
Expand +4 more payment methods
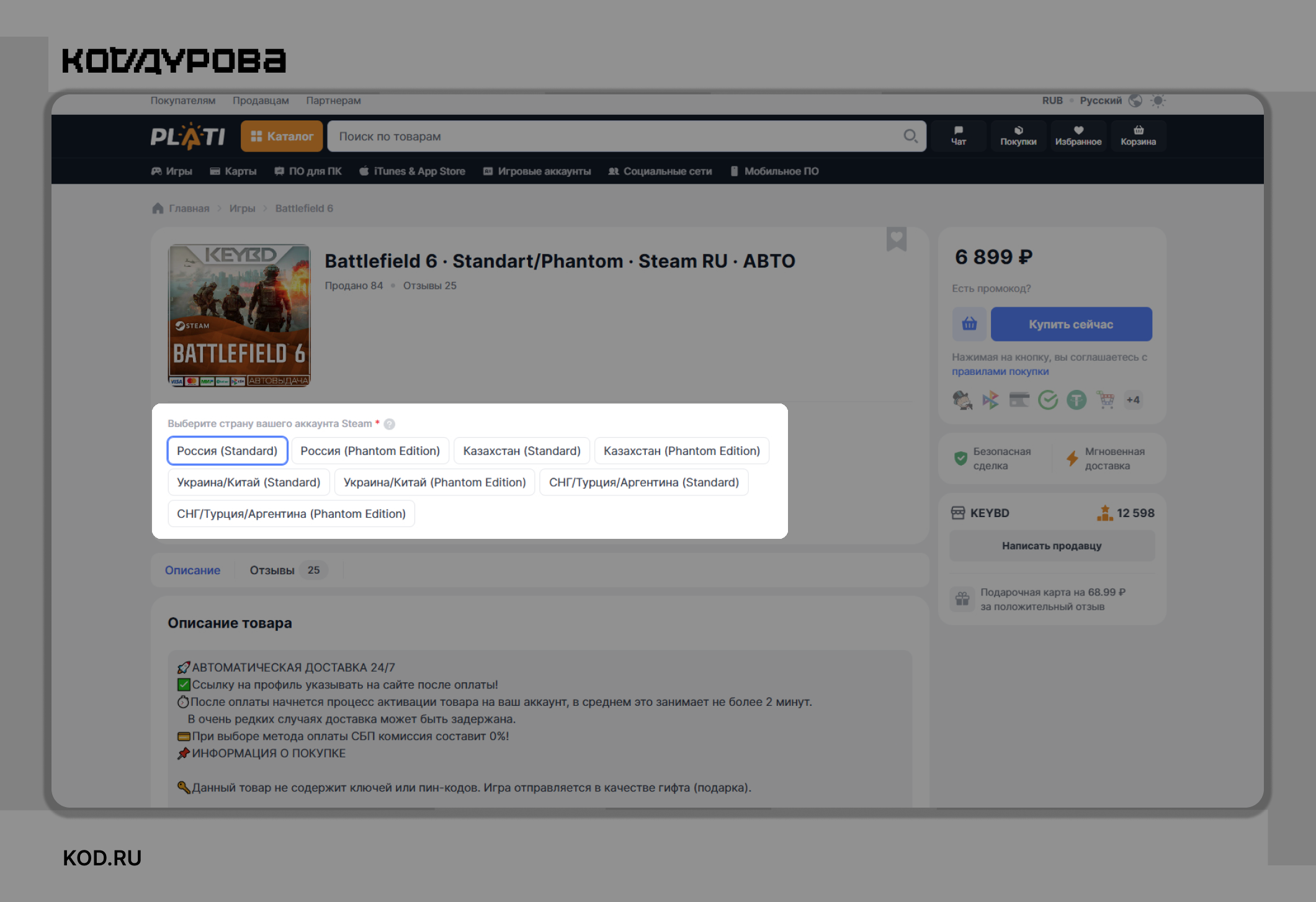pyautogui.click(x=1133, y=400)
